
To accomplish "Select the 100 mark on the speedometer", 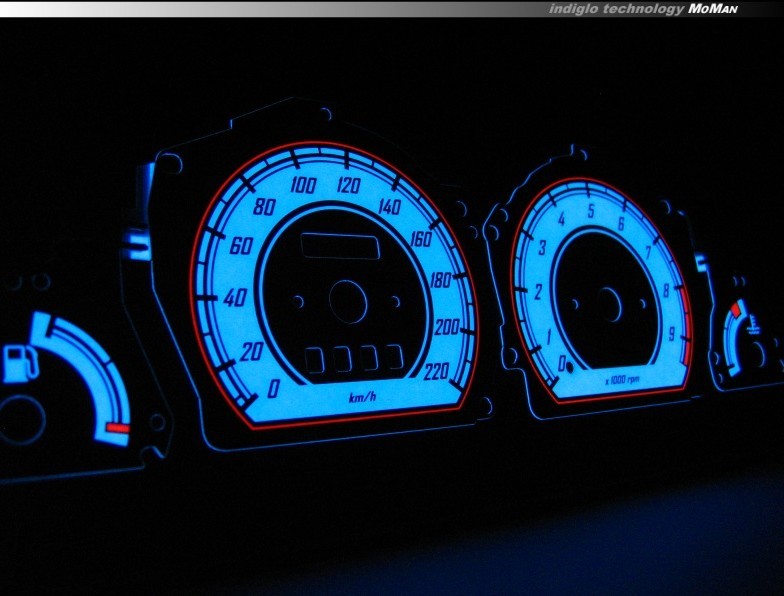I will [x=303, y=186].
